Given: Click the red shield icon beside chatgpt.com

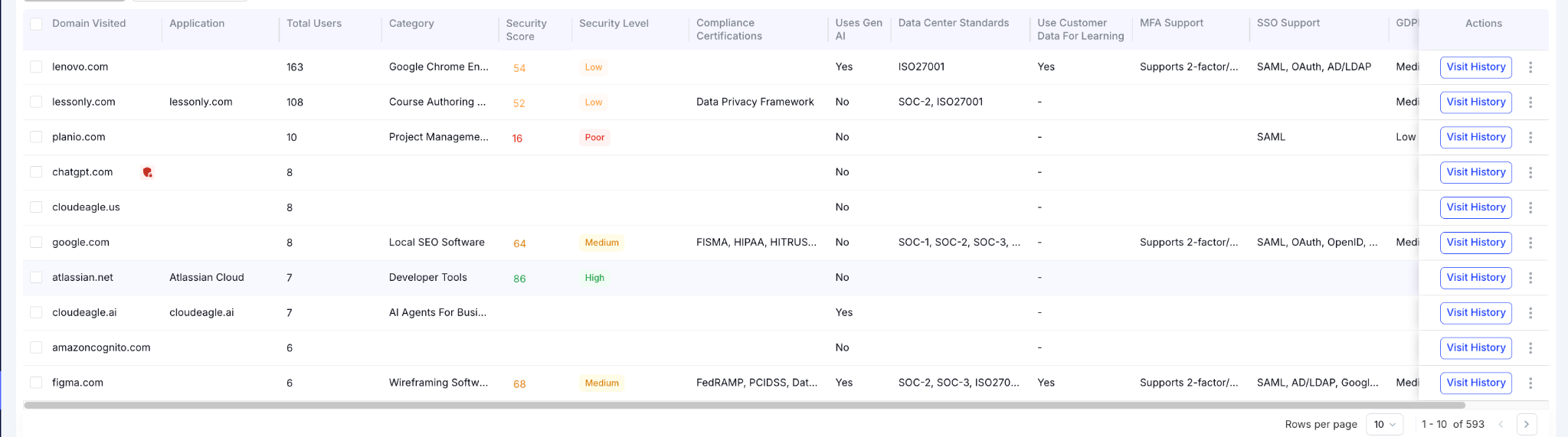Looking at the screenshot, I should [148, 172].
